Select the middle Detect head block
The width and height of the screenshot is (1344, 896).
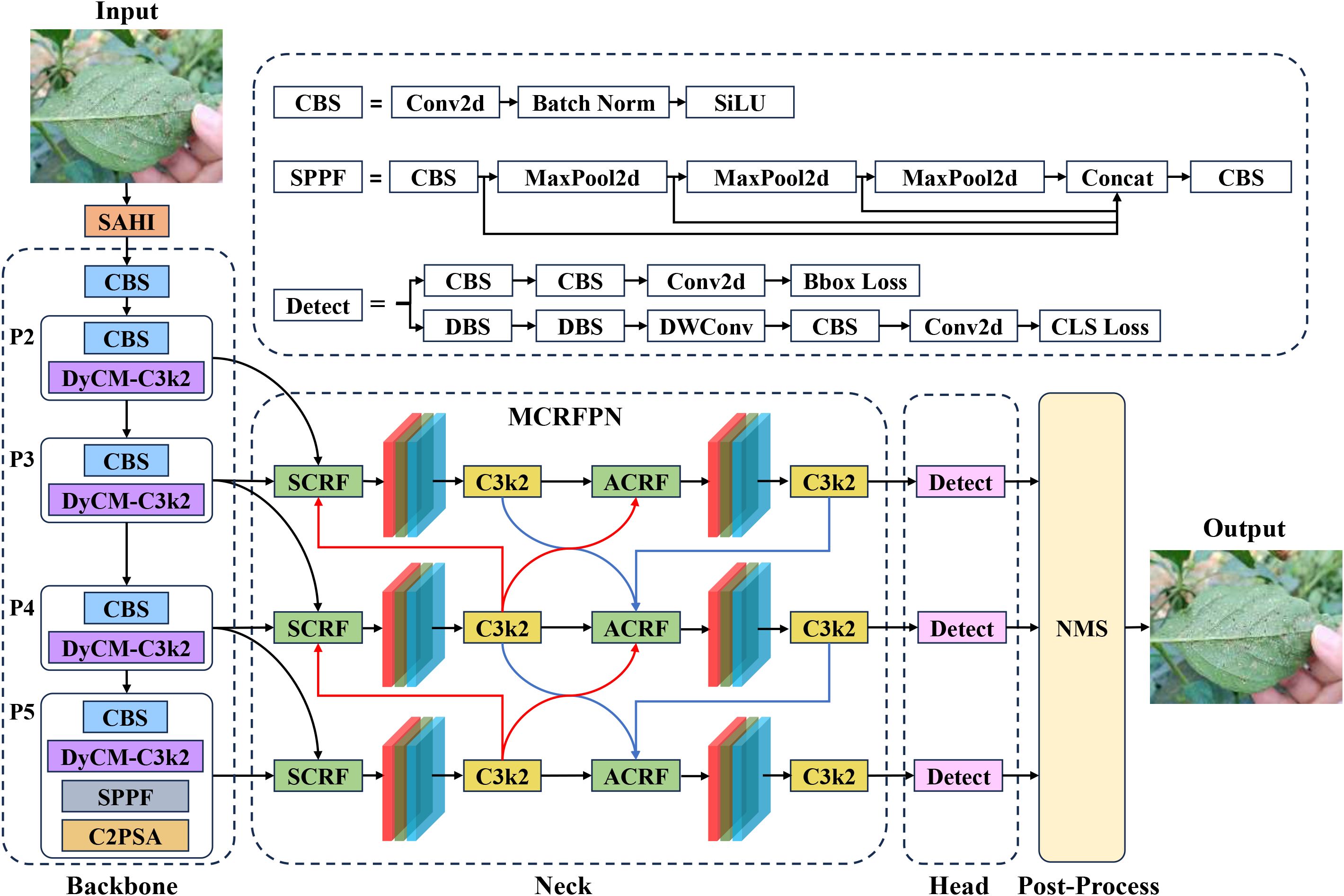point(962,628)
